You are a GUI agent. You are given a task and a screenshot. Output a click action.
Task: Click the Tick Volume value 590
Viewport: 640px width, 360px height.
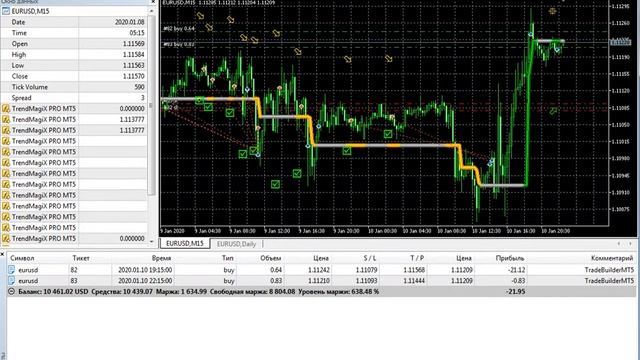(139, 87)
